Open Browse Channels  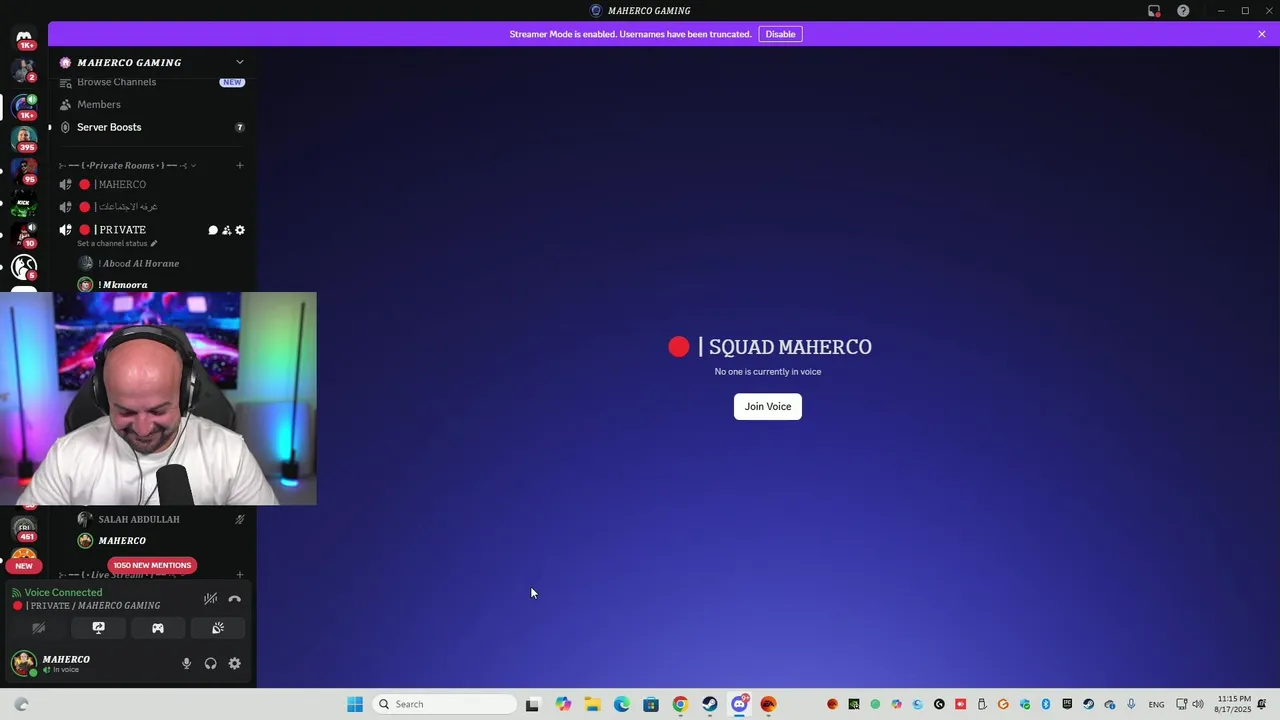pyautogui.click(x=117, y=82)
